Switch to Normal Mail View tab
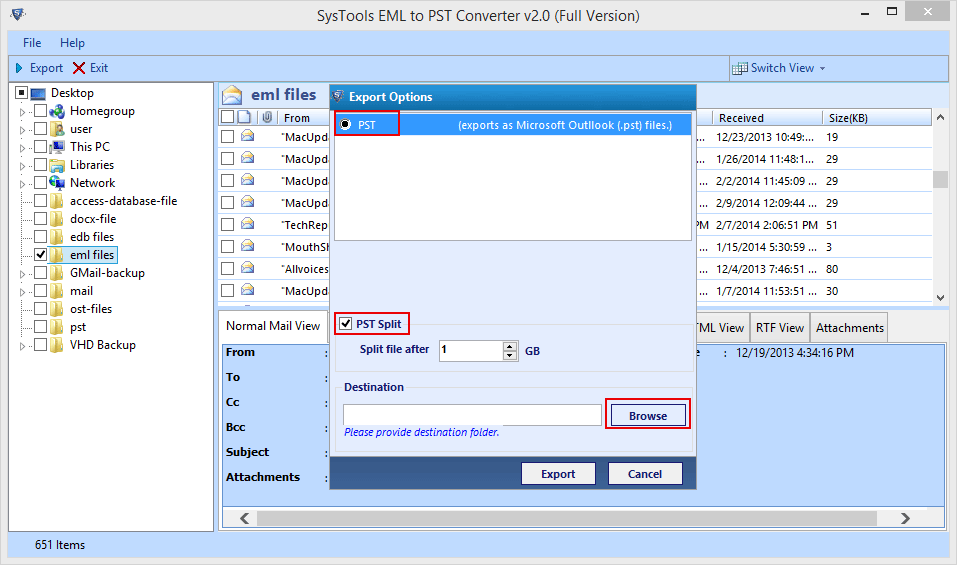 [273, 326]
